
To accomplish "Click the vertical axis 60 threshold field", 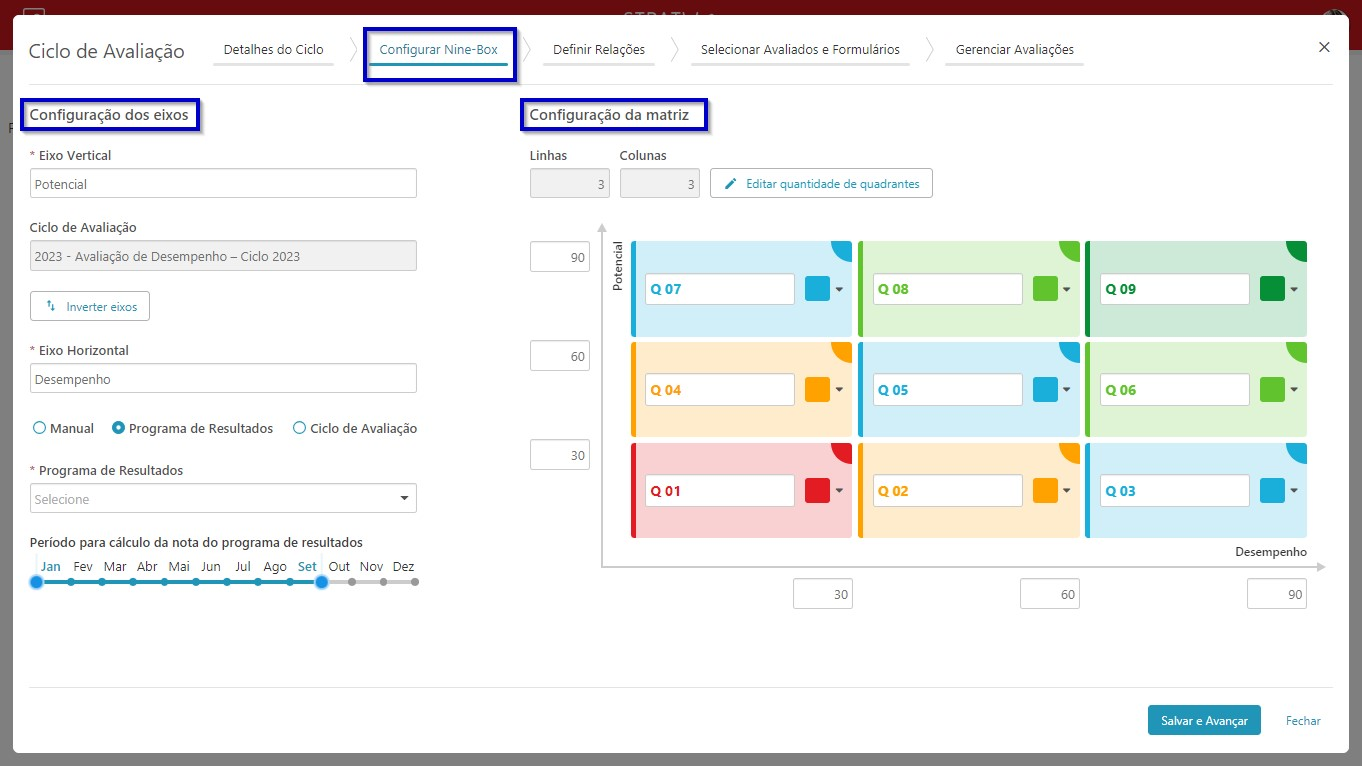I will pos(560,356).
